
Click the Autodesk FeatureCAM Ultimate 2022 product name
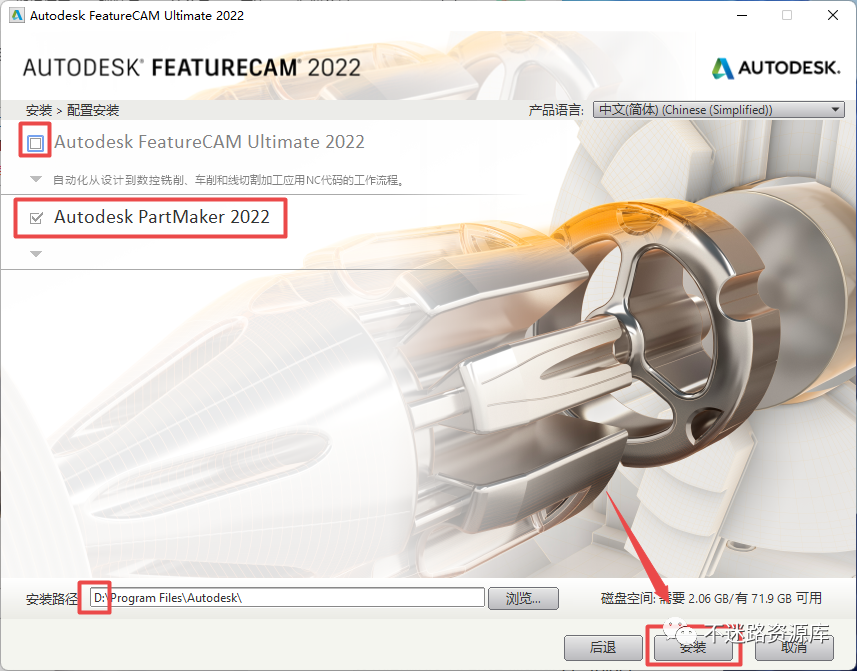(209, 142)
